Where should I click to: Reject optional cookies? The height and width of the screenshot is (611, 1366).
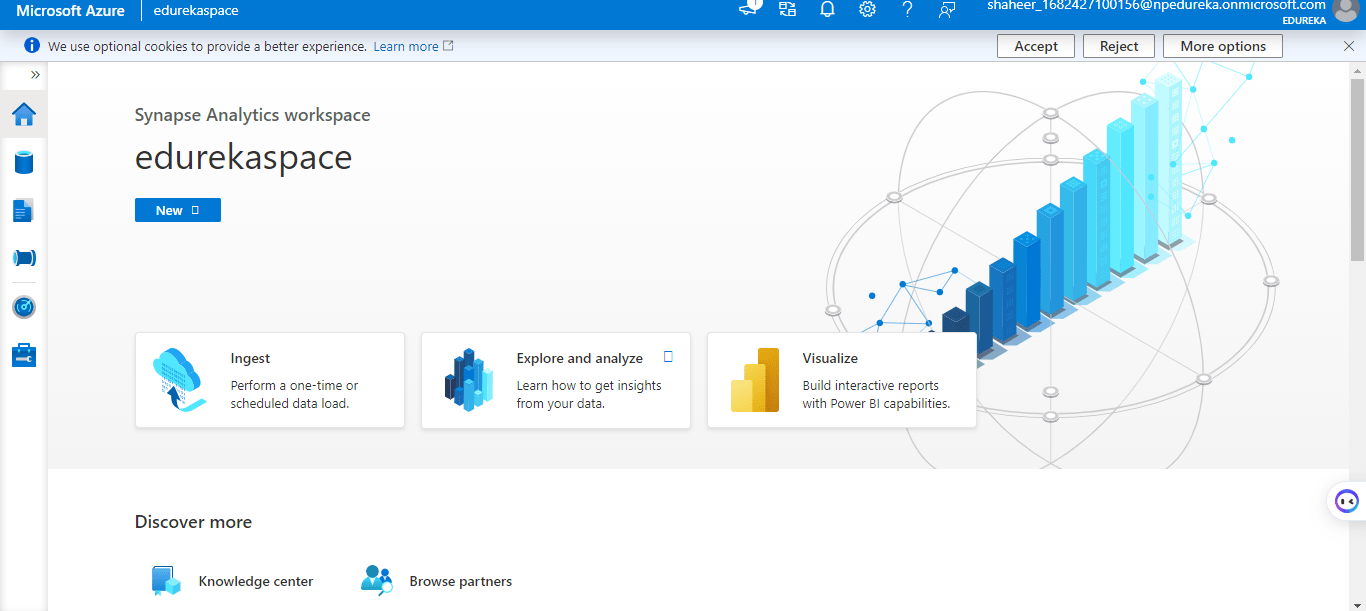1118,45
